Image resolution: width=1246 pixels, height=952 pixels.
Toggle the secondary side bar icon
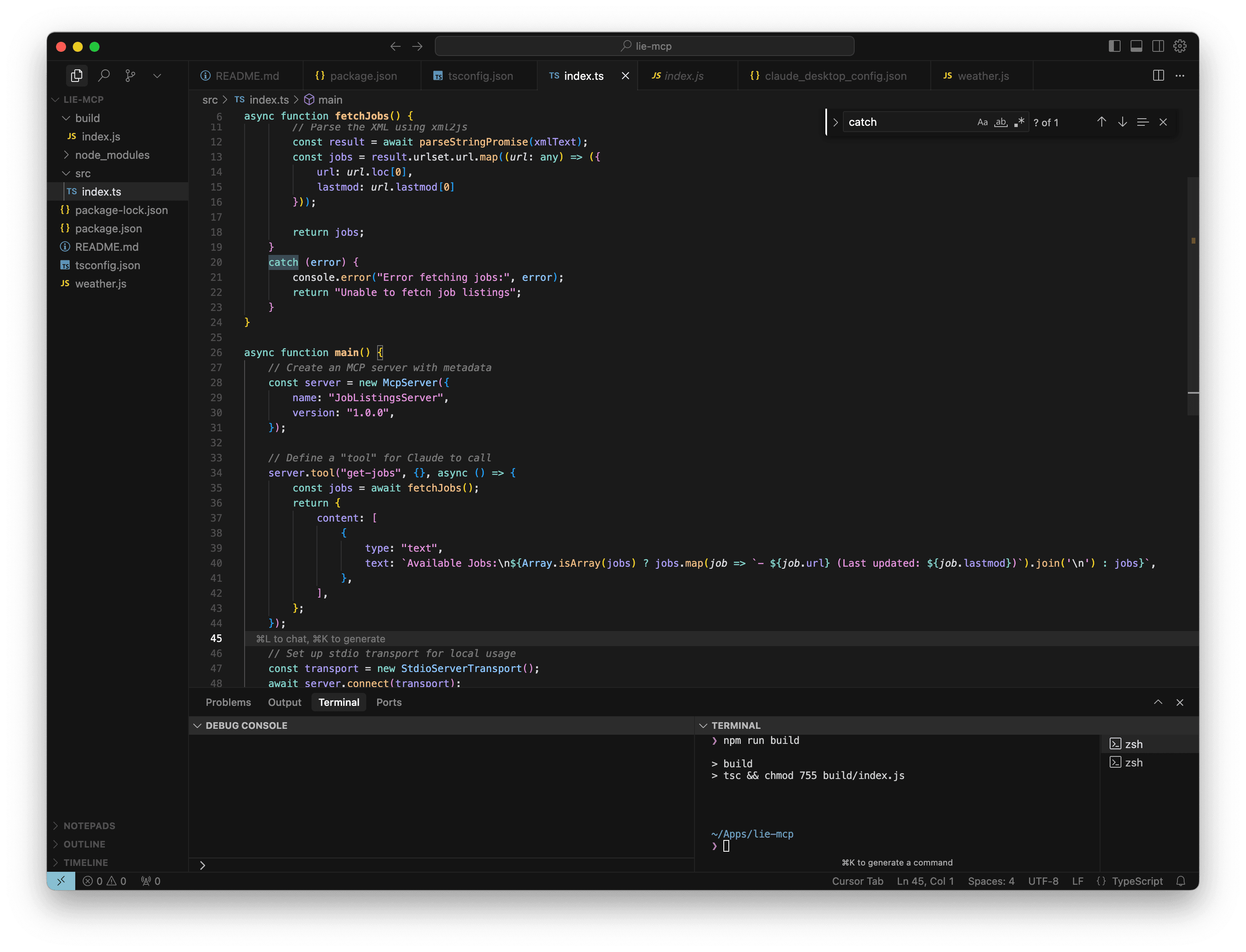1158,46
